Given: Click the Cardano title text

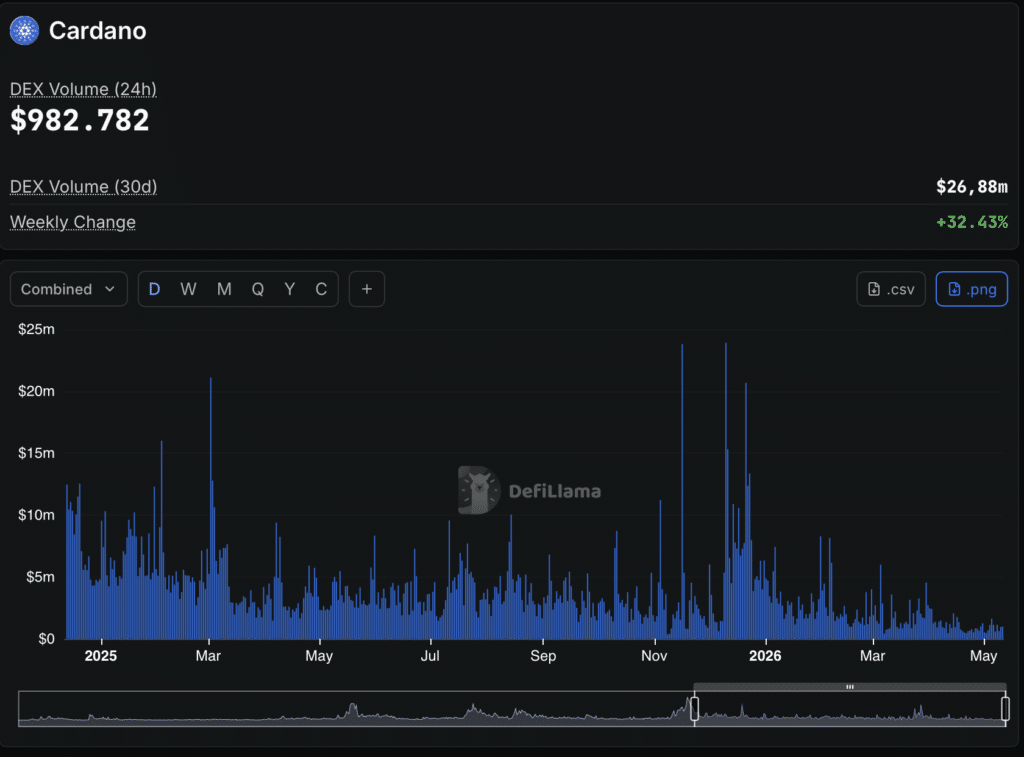Looking at the screenshot, I should tap(98, 31).
